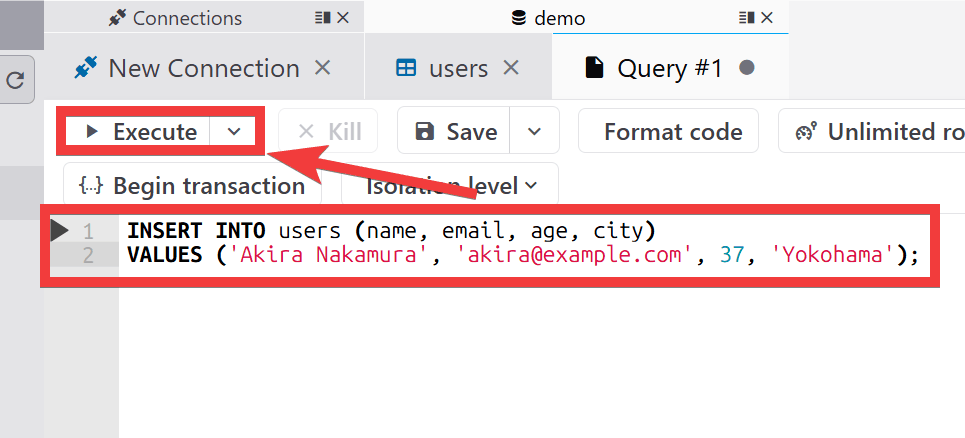Image resolution: width=965 pixels, height=438 pixels.
Task: Close the New Connection tab
Action: tap(322, 67)
